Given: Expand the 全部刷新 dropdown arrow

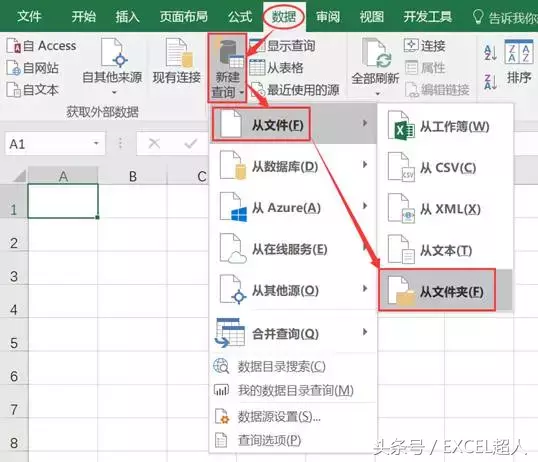Looking at the screenshot, I should (377, 93).
